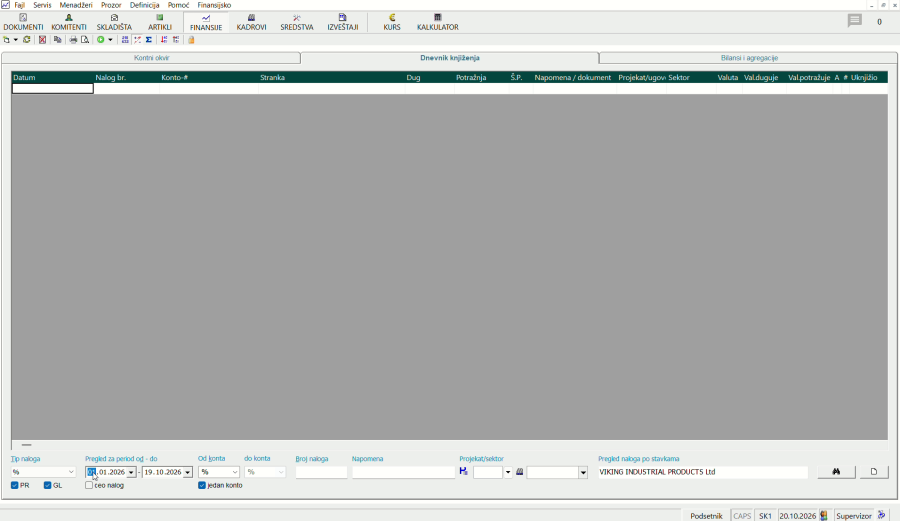Open the 'Tip naloga' dropdown

[71, 472]
